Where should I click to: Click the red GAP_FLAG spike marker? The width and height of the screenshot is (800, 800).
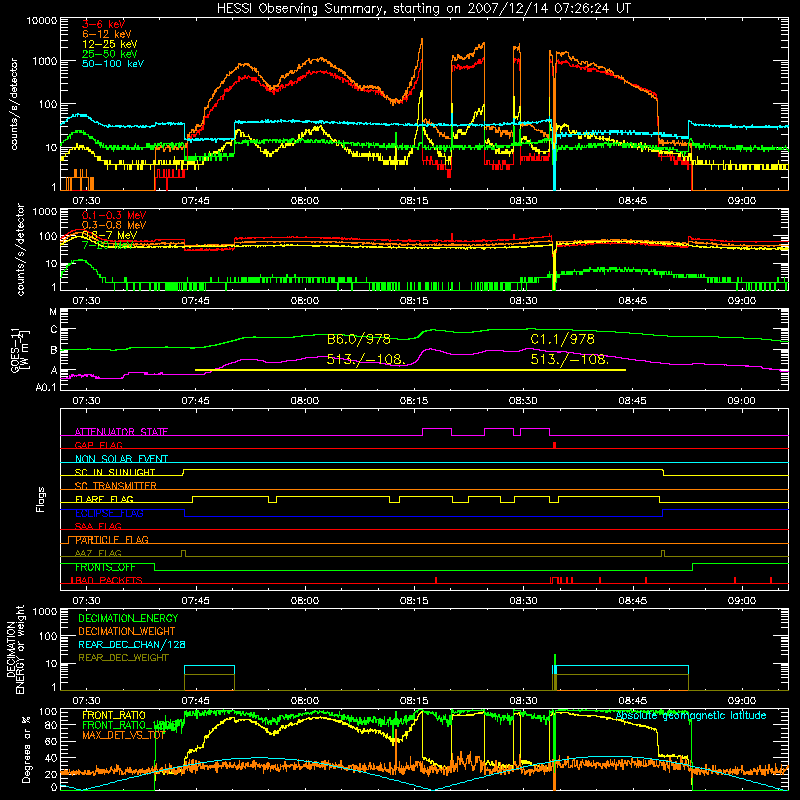(x=554, y=445)
